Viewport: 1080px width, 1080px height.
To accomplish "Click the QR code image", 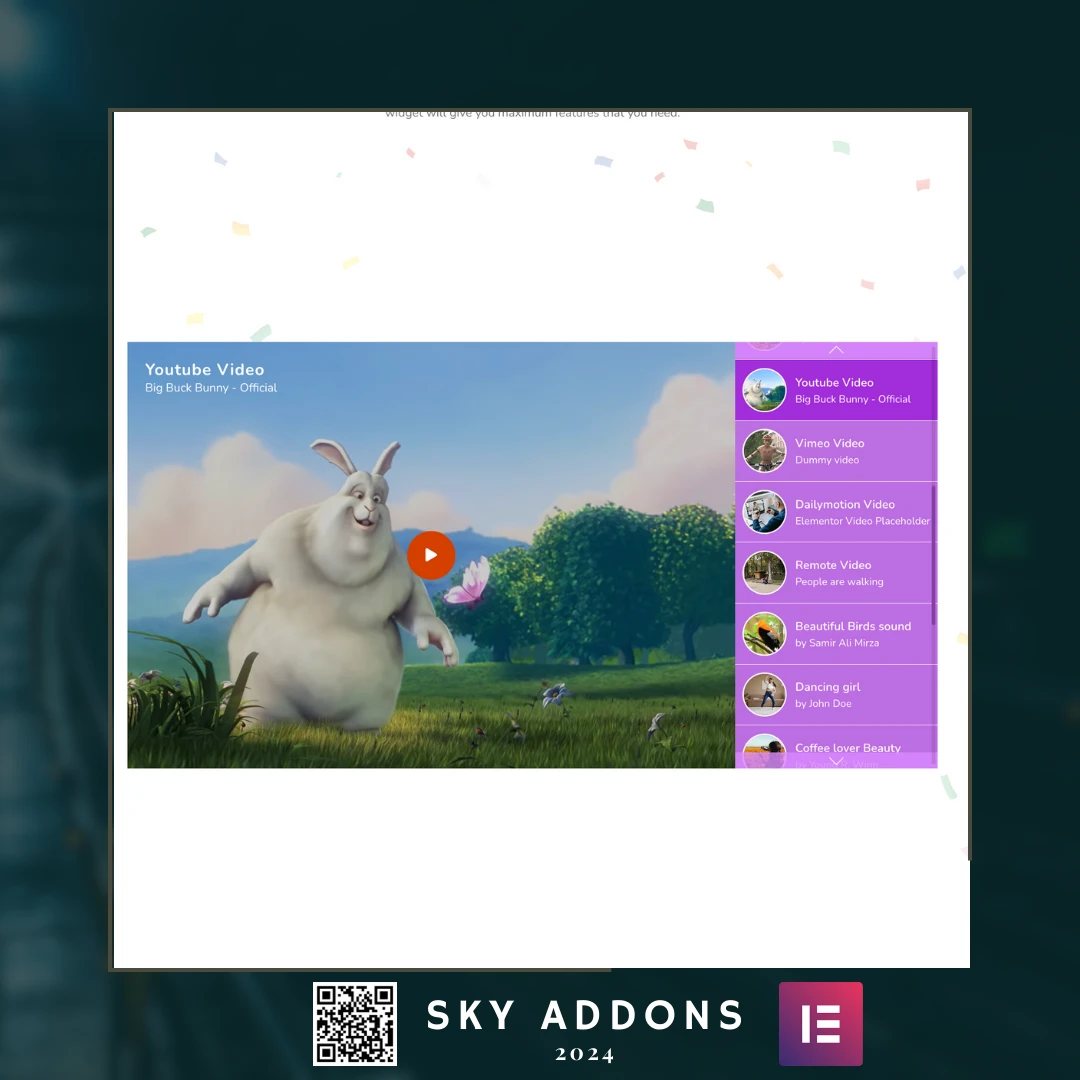I will click(355, 1024).
